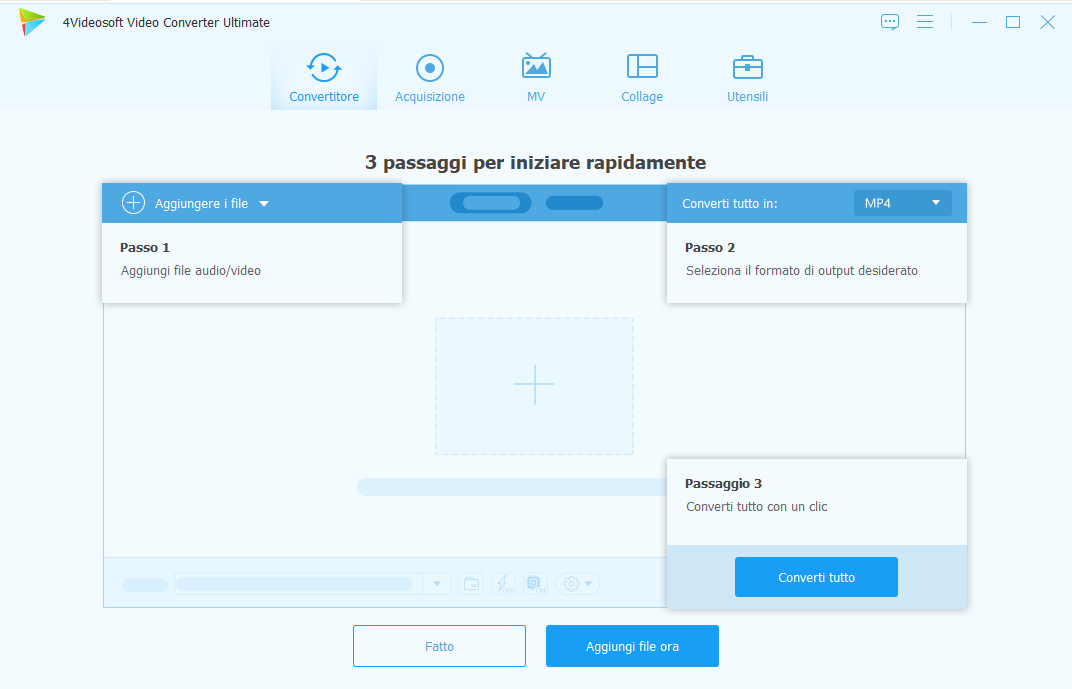Click the Aggiungi file ora button

[x=632, y=646]
